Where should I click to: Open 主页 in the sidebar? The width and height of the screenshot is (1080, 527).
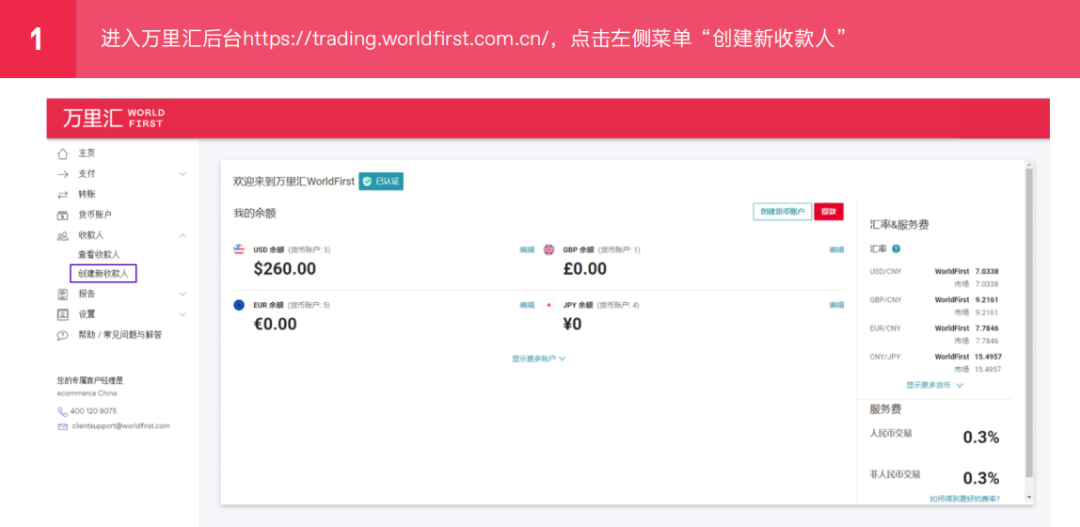pyautogui.click(x=87, y=154)
